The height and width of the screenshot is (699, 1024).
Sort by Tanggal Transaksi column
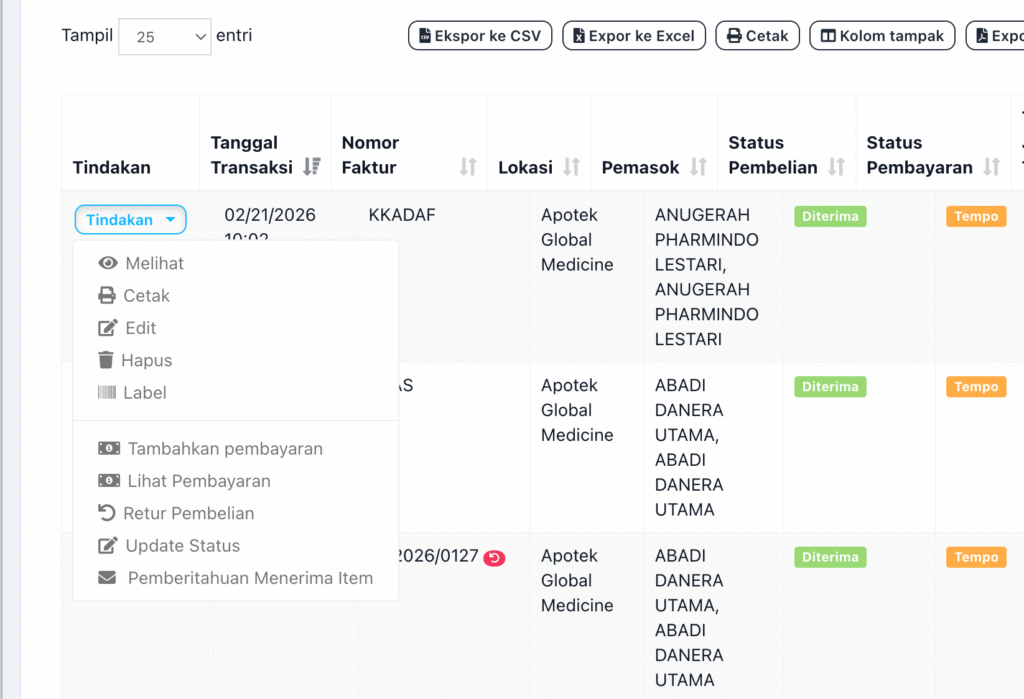(311, 167)
